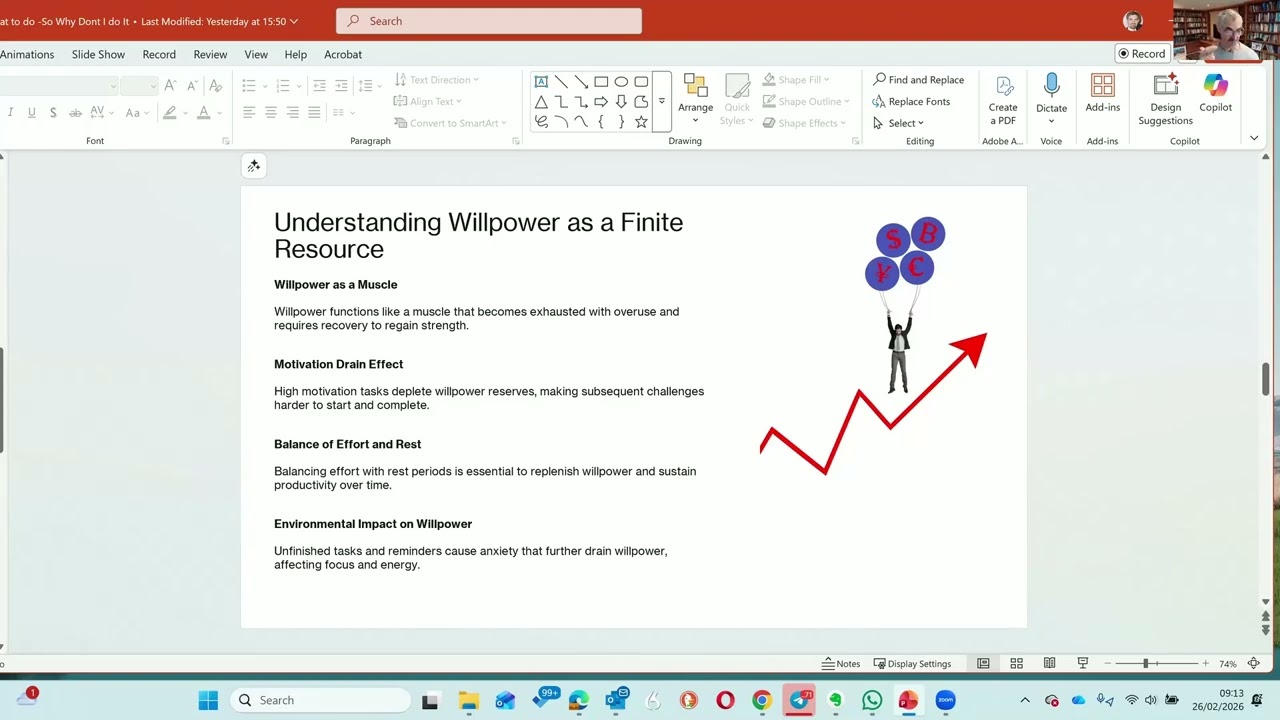Justify paragraph text

[x=314, y=113]
